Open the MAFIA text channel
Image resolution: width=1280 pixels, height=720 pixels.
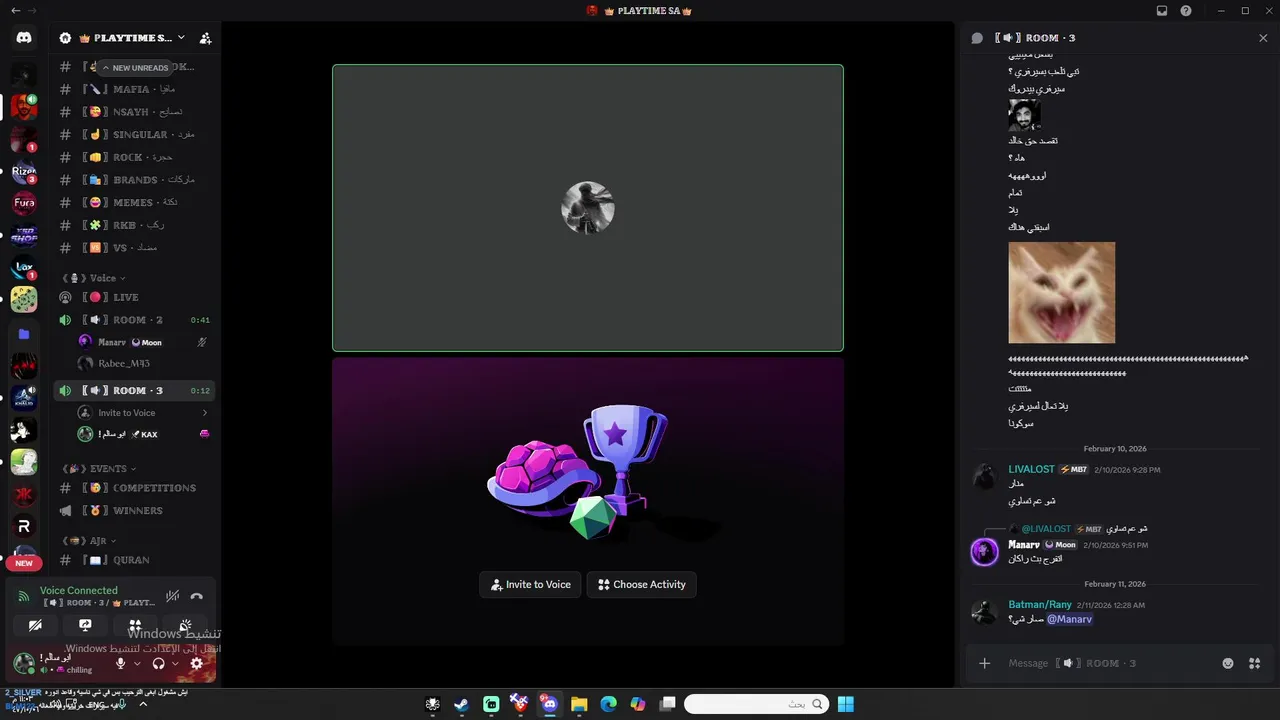click(x=135, y=90)
